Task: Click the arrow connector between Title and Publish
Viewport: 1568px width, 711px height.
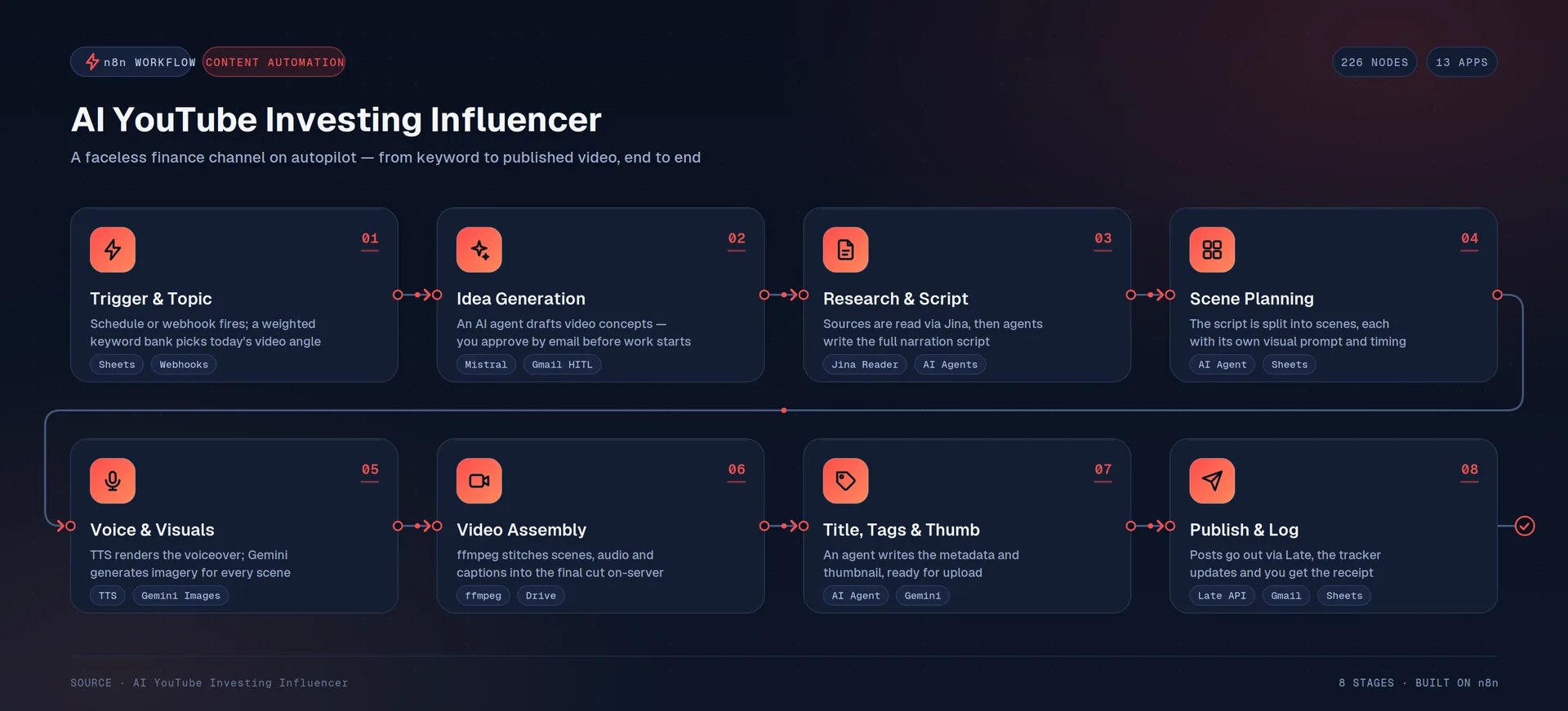Action: (1151, 526)
